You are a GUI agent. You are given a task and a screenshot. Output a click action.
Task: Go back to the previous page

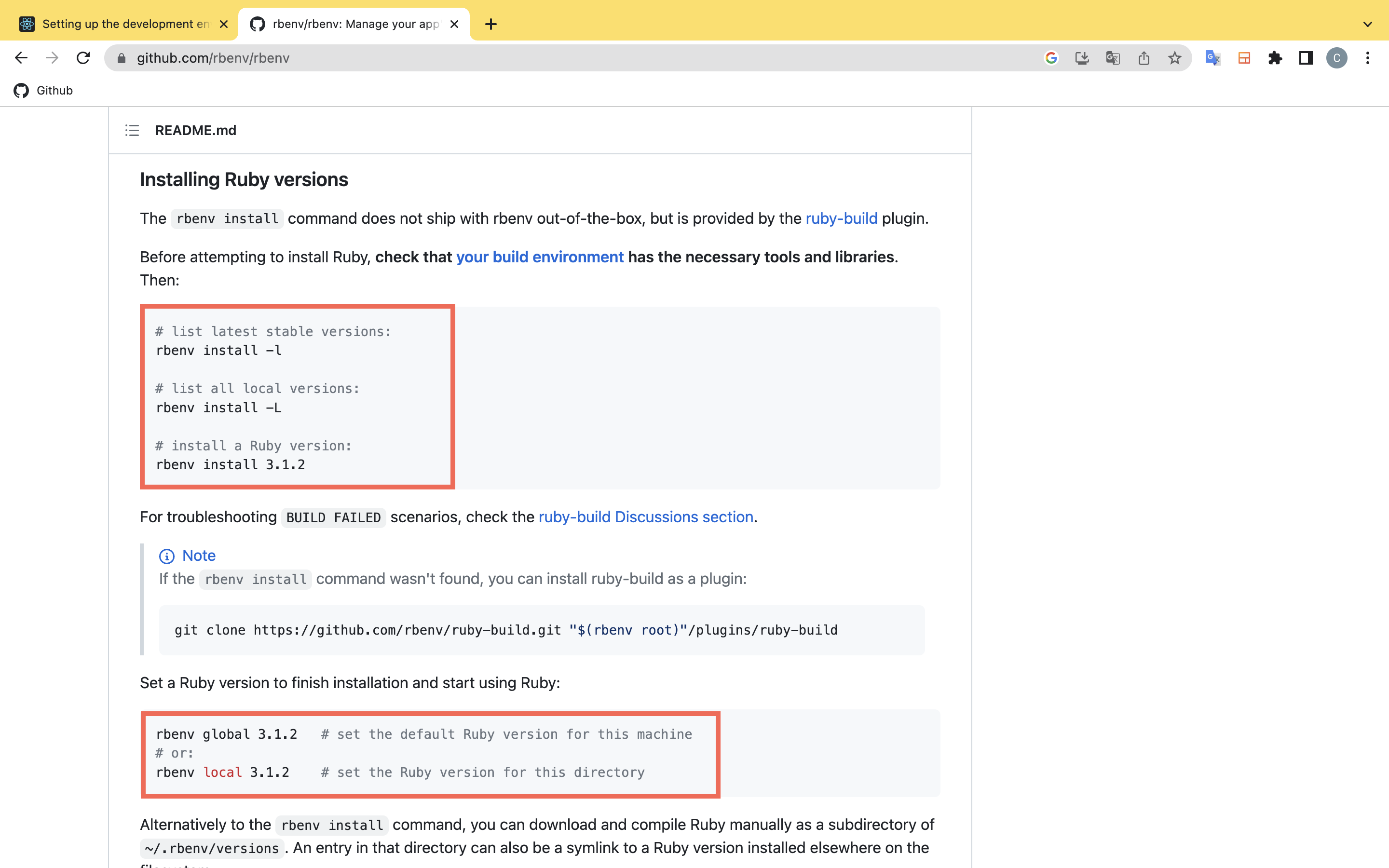(x=21, y=58)
